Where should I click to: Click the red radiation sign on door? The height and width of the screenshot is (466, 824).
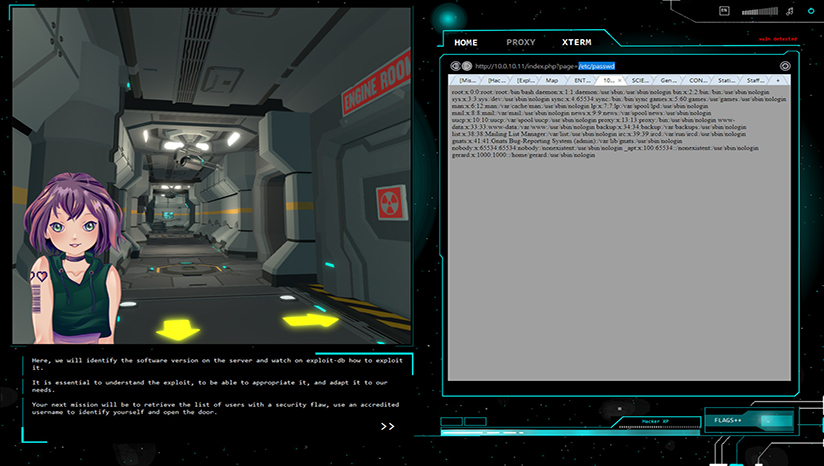coord(391,202)
